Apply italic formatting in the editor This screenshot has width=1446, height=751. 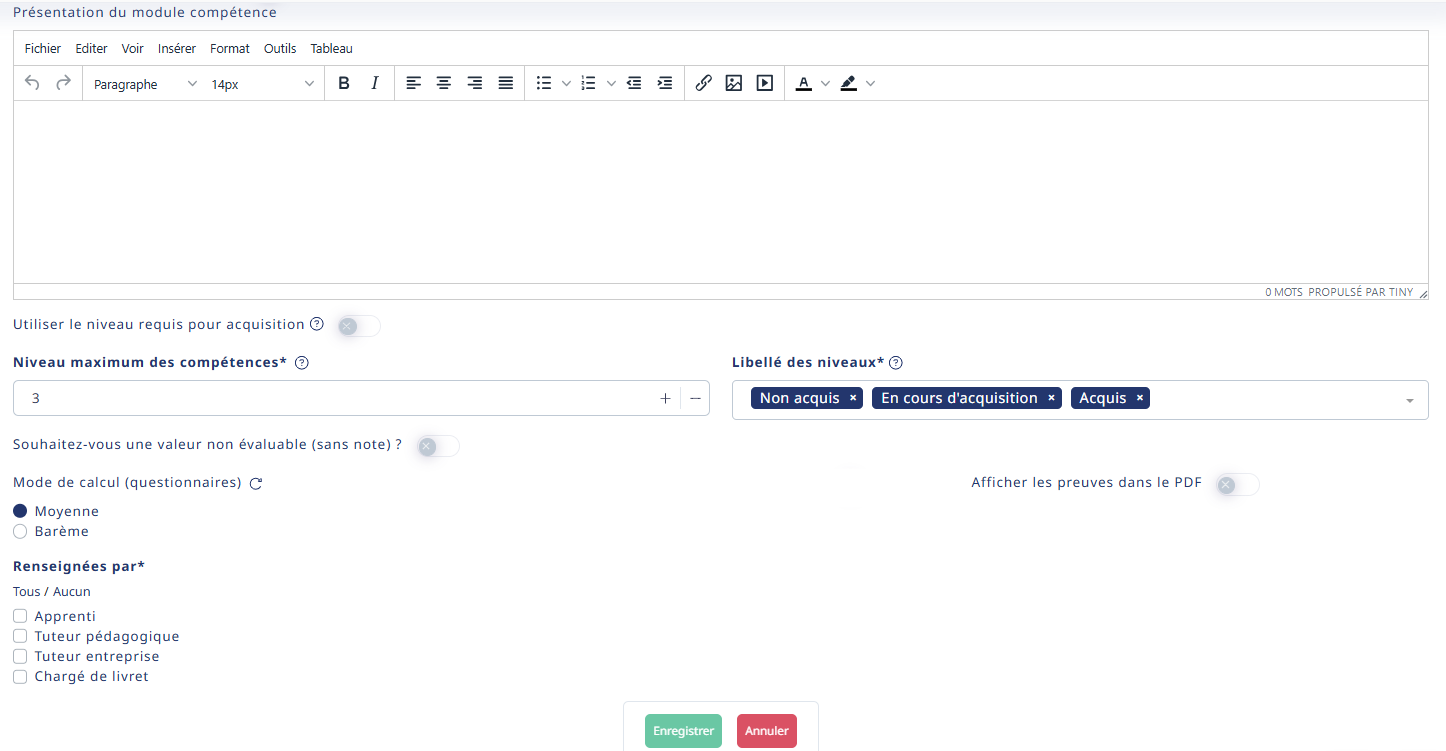tap(375, 84)
